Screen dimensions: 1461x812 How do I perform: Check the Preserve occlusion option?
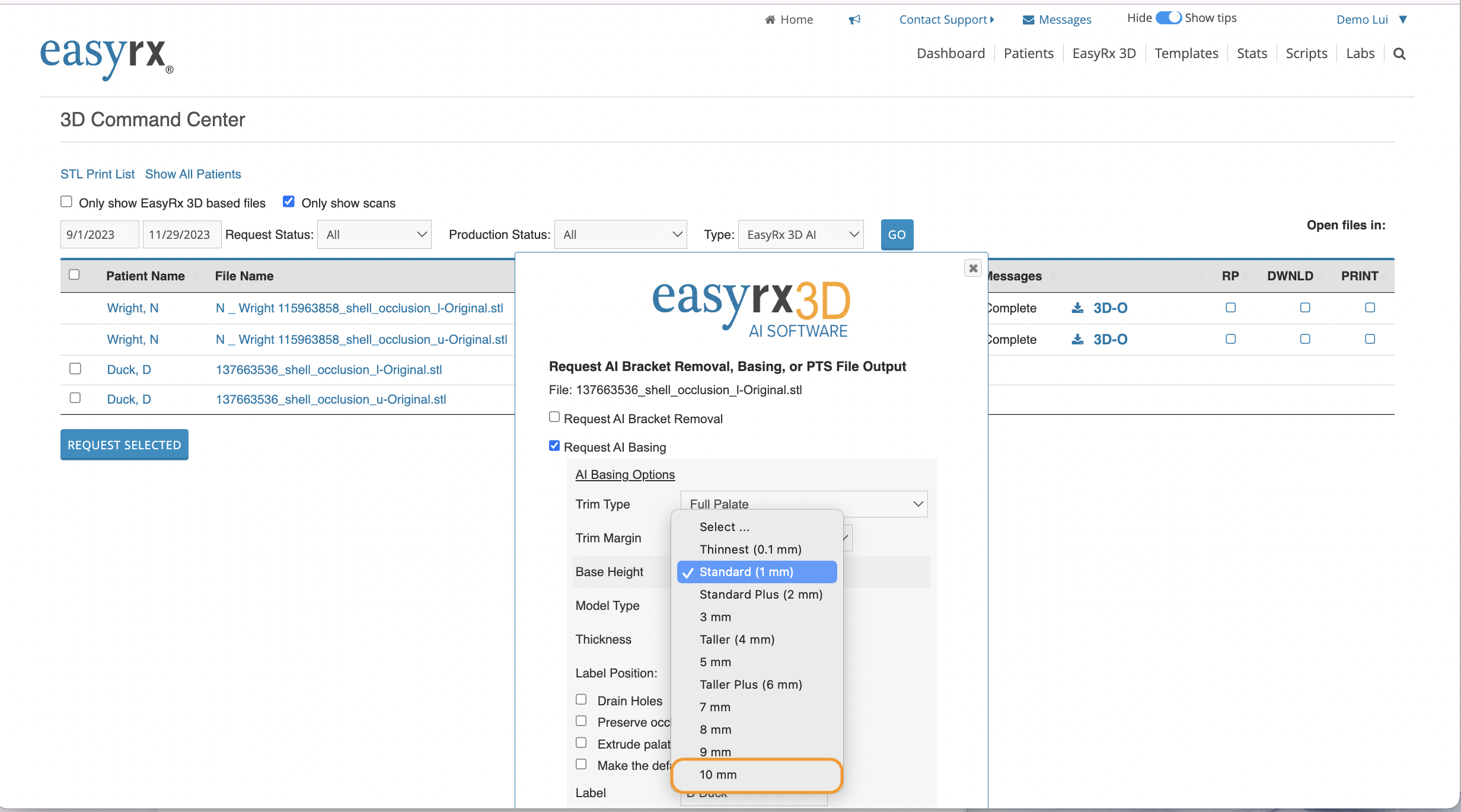(x=581, y=721)
